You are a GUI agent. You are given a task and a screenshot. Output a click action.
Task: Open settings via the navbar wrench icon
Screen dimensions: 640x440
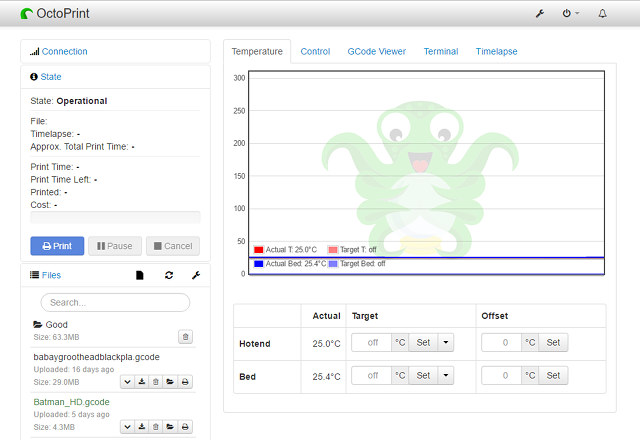pos(540,13)
